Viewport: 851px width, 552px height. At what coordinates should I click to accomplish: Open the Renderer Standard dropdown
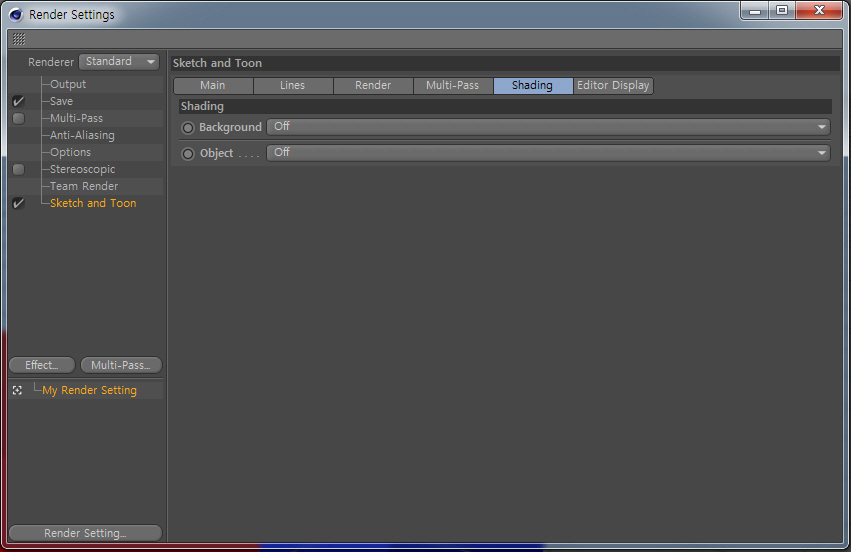pos(119,62)
